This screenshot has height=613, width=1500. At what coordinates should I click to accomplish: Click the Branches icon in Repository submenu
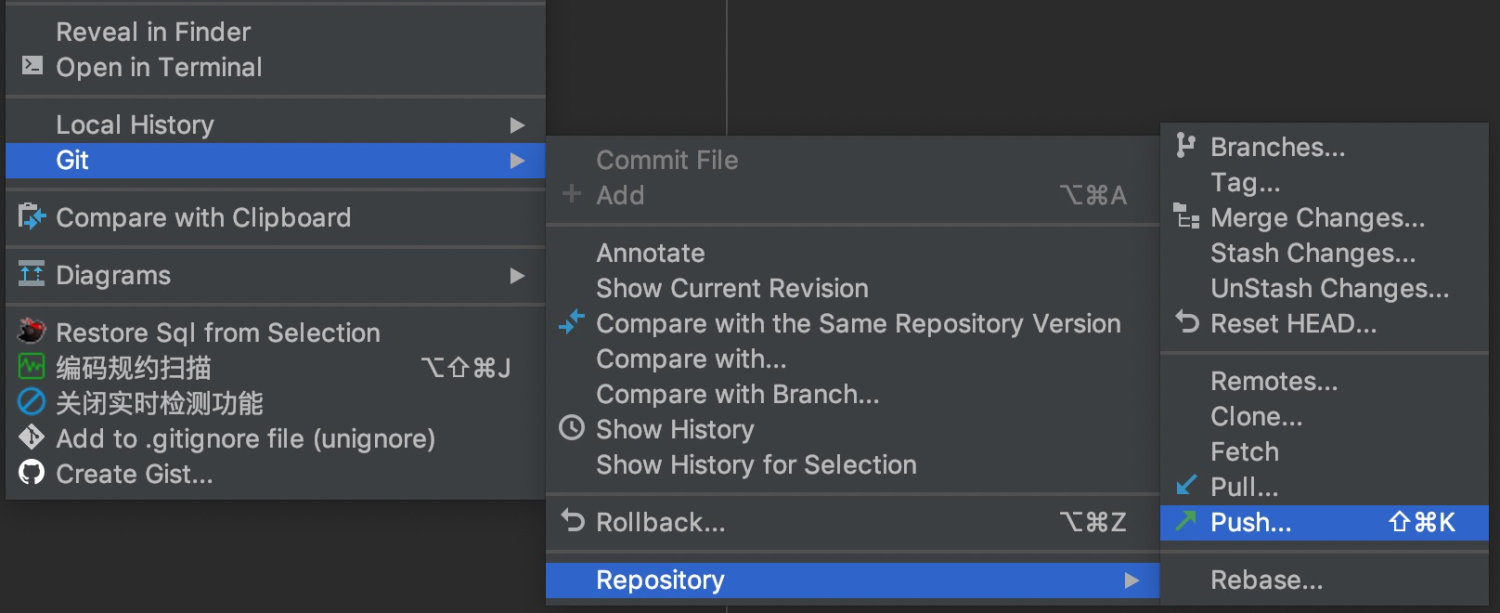[x=1186, y=146]
